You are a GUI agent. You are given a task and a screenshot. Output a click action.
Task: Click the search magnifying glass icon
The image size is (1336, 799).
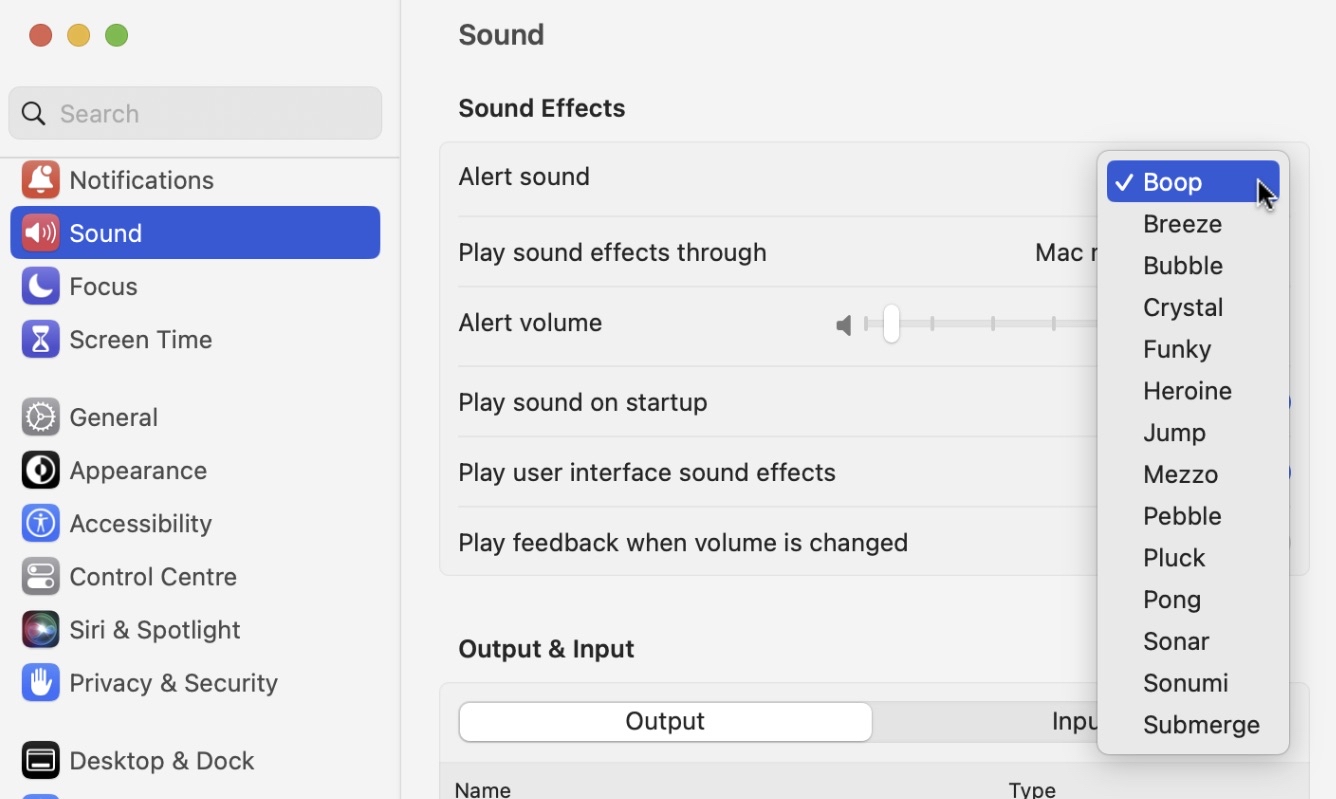click(x=34, y=113)
